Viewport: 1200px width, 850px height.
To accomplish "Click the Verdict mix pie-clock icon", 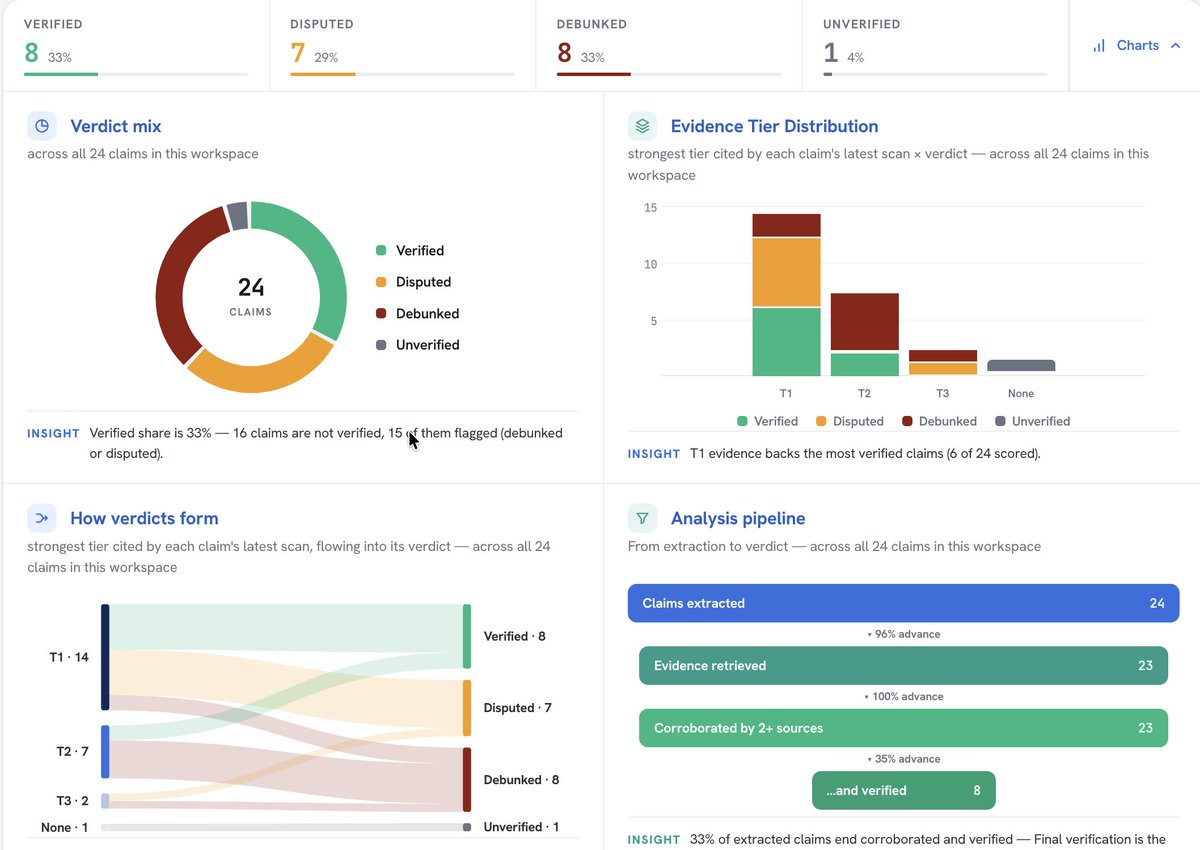I will (42, 126).
